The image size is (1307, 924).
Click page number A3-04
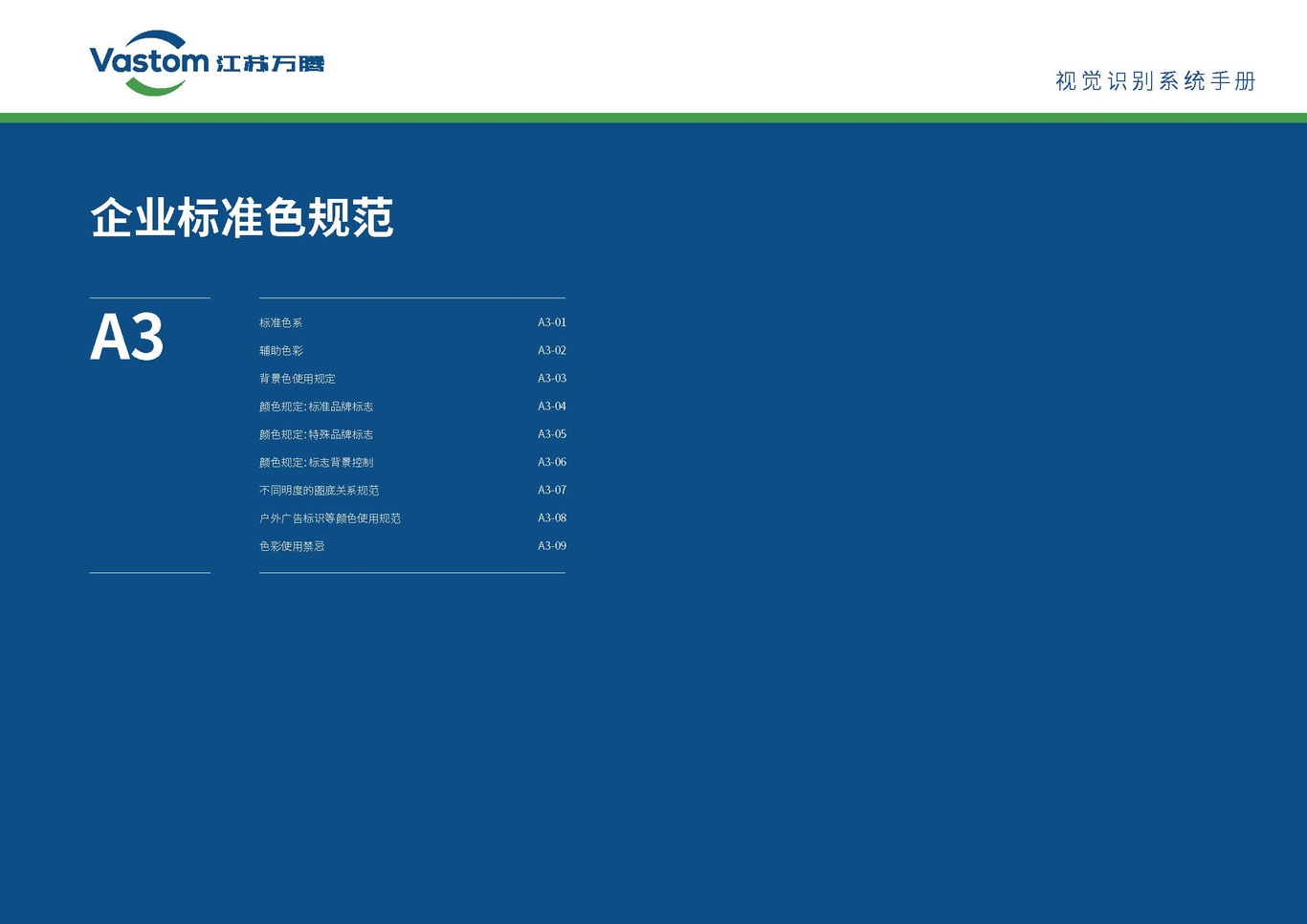click(552, 406)
